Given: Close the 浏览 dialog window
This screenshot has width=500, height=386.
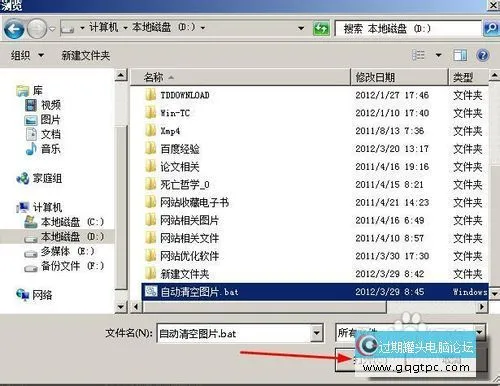Looking at the screenshot, I should click(494, 5).
